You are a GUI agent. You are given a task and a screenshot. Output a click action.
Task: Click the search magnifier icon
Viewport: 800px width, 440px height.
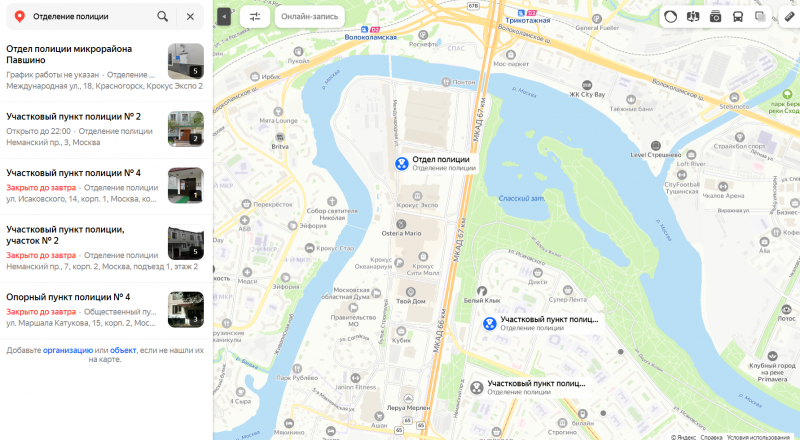162,16
